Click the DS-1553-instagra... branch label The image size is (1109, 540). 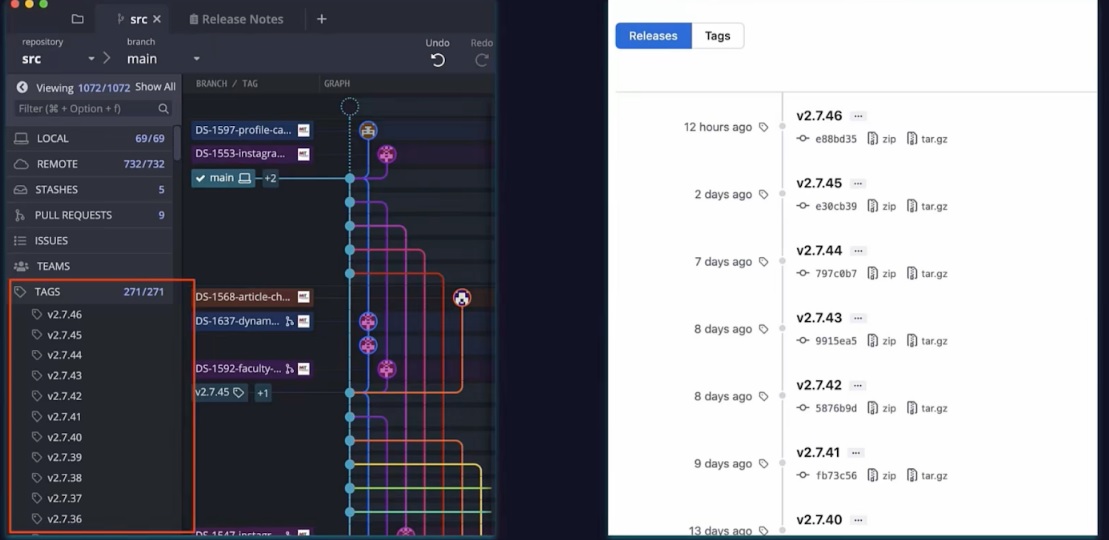pyautogui.click(x=252, y=154)
